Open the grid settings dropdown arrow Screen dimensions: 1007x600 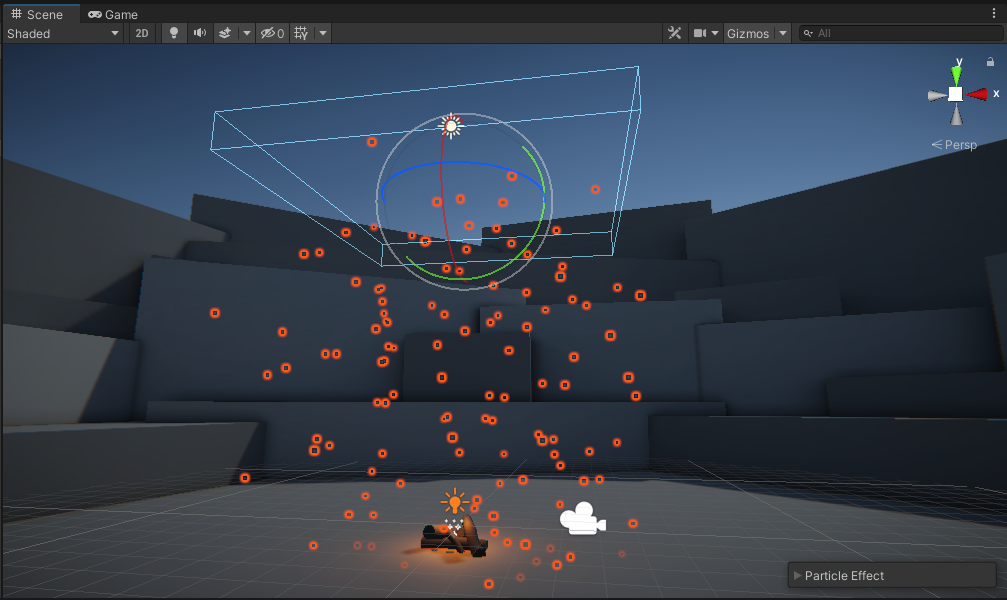(322, 33)
